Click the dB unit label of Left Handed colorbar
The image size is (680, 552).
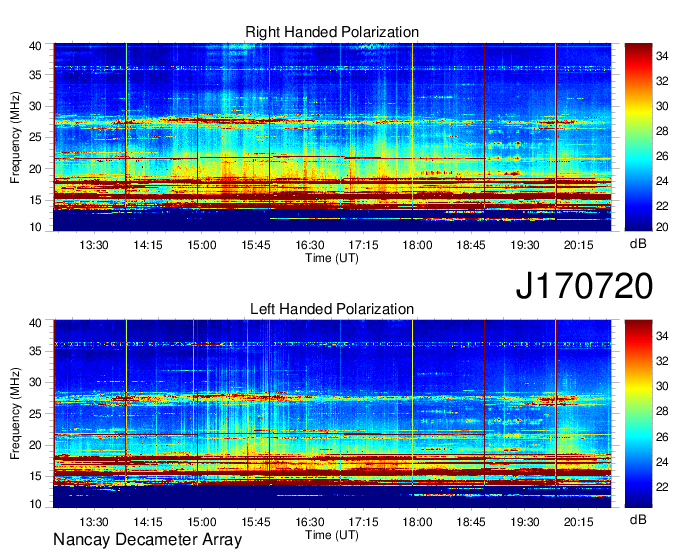point(638,520)
